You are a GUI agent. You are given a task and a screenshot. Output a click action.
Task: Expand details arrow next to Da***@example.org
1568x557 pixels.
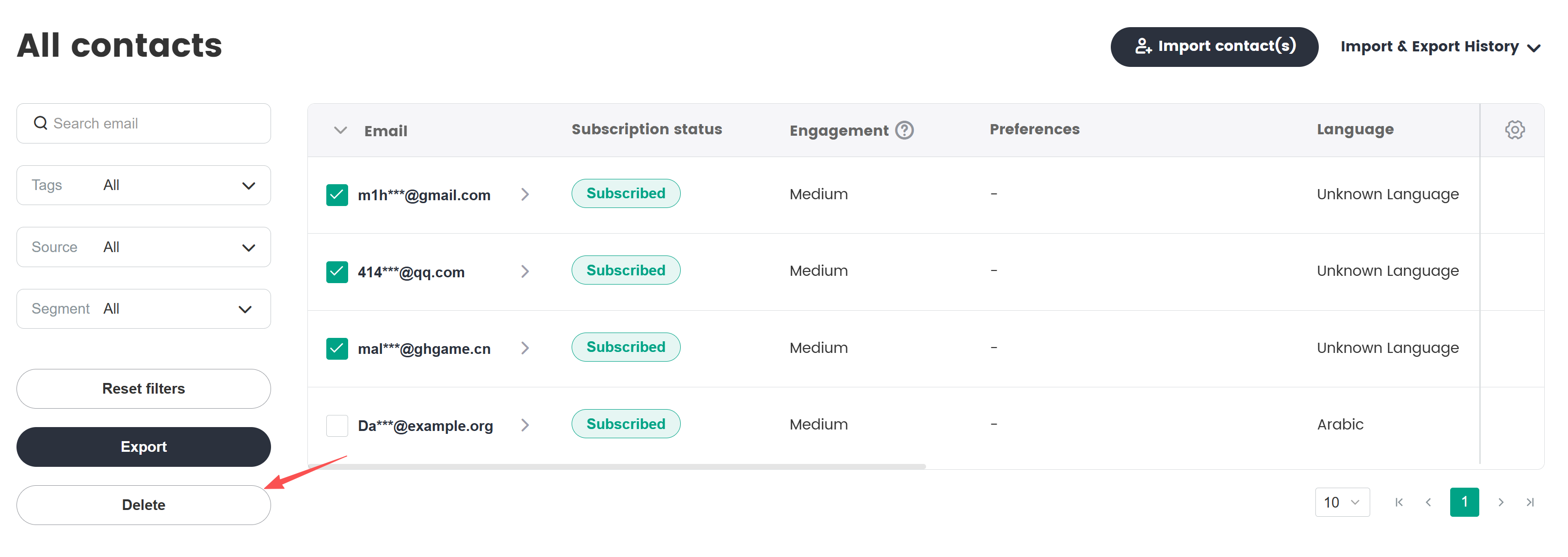(x=525, y=425)
